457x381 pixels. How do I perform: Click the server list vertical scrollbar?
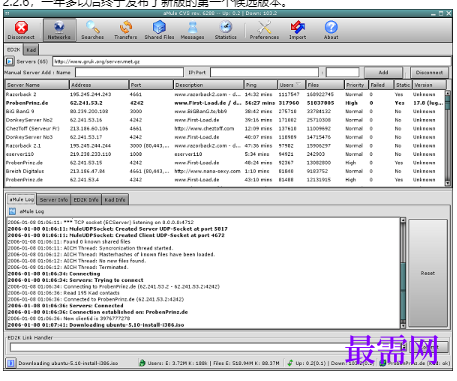[448, 137]
